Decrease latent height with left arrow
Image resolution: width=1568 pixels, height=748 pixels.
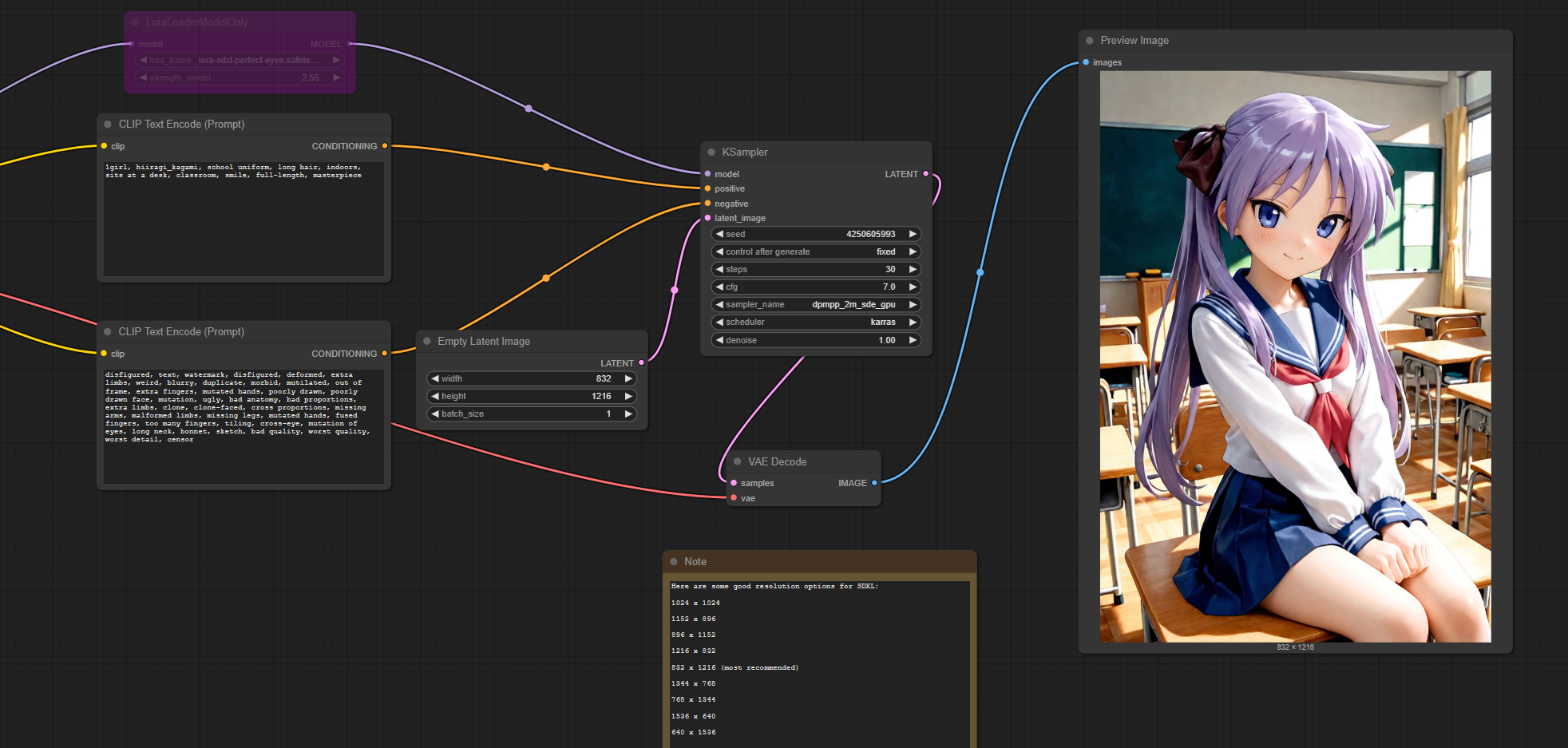pos(435,396)
